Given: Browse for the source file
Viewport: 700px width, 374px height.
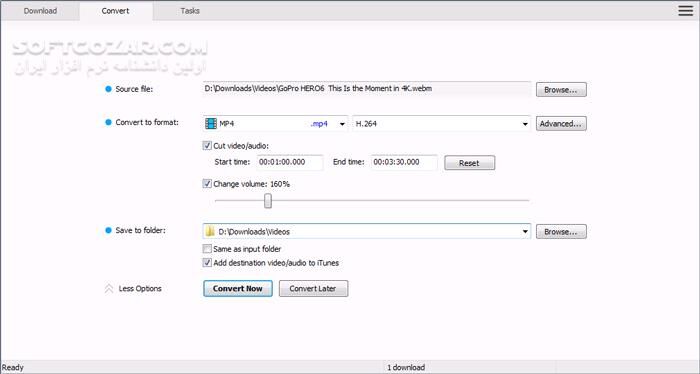Looking at the screenshot, I should [x=561, y=89].
